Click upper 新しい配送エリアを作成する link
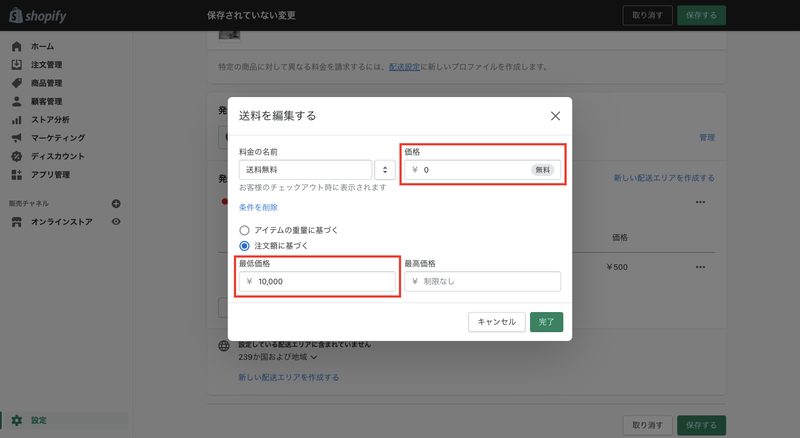 [x=664, y=178]
